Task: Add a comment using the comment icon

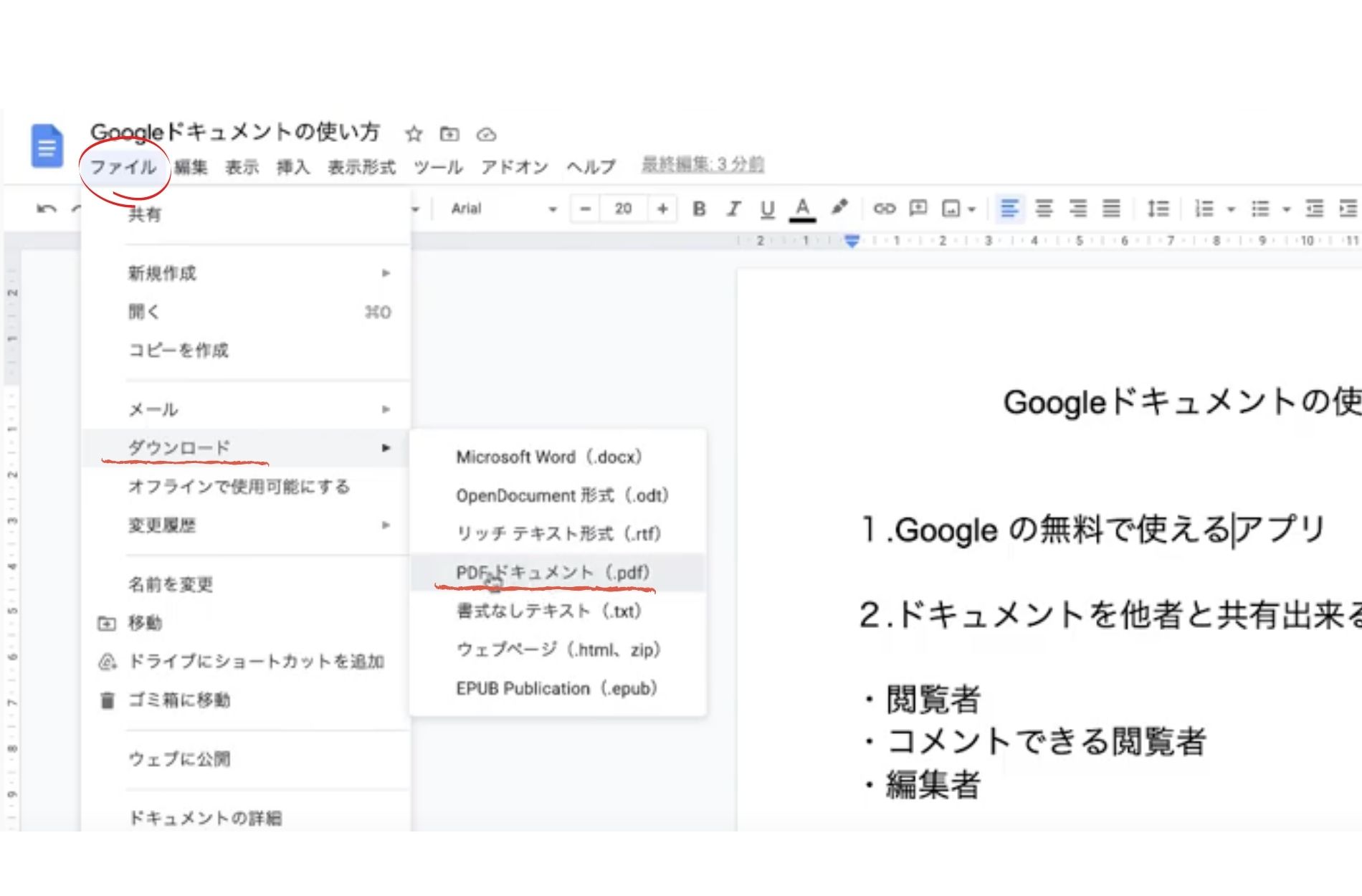Action: coord(918,209)
